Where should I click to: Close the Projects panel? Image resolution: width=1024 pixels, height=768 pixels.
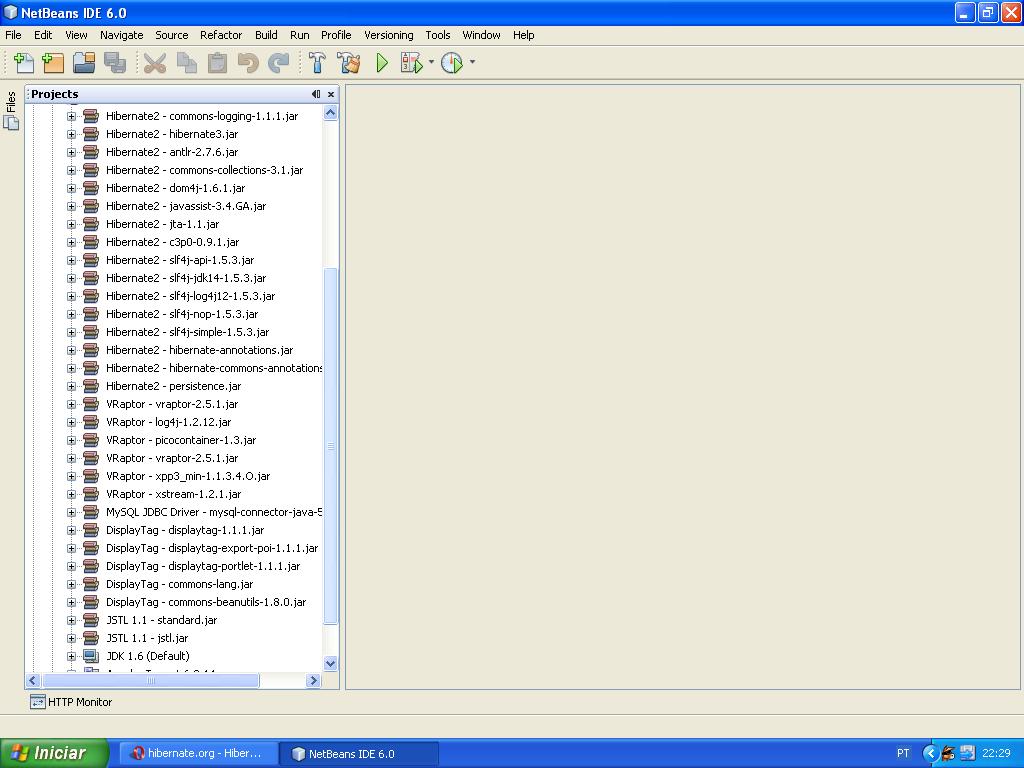(331, 94)
